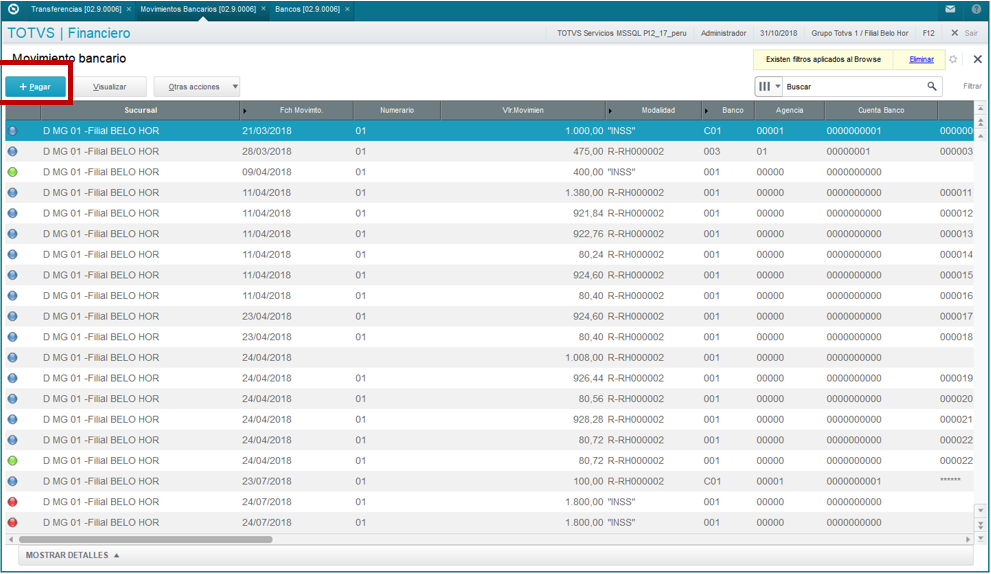The width and height of the screenshot is (991, 574).
Task: Click date cell 28/03/2018
Action: coord(267,152)
